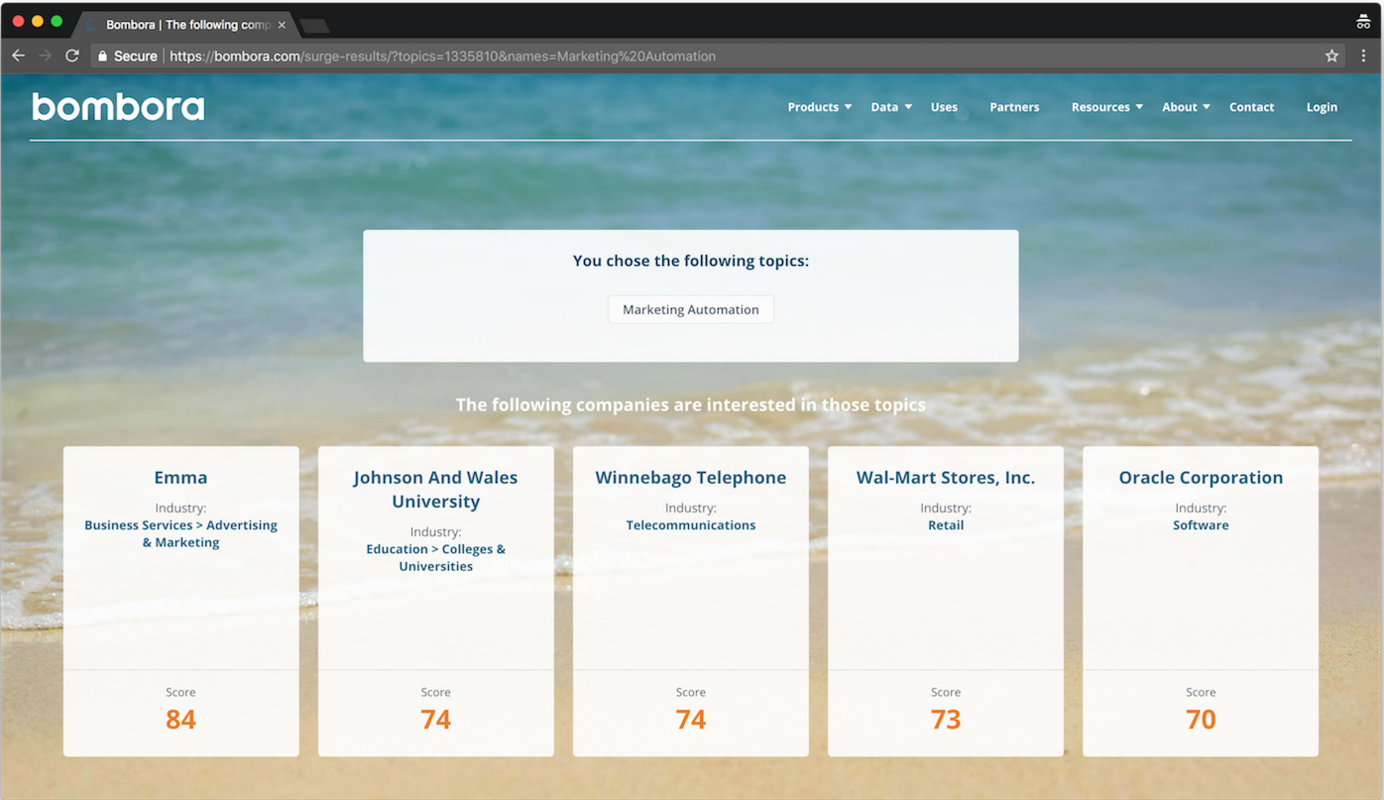Click the Login link

coord(1321,107)
